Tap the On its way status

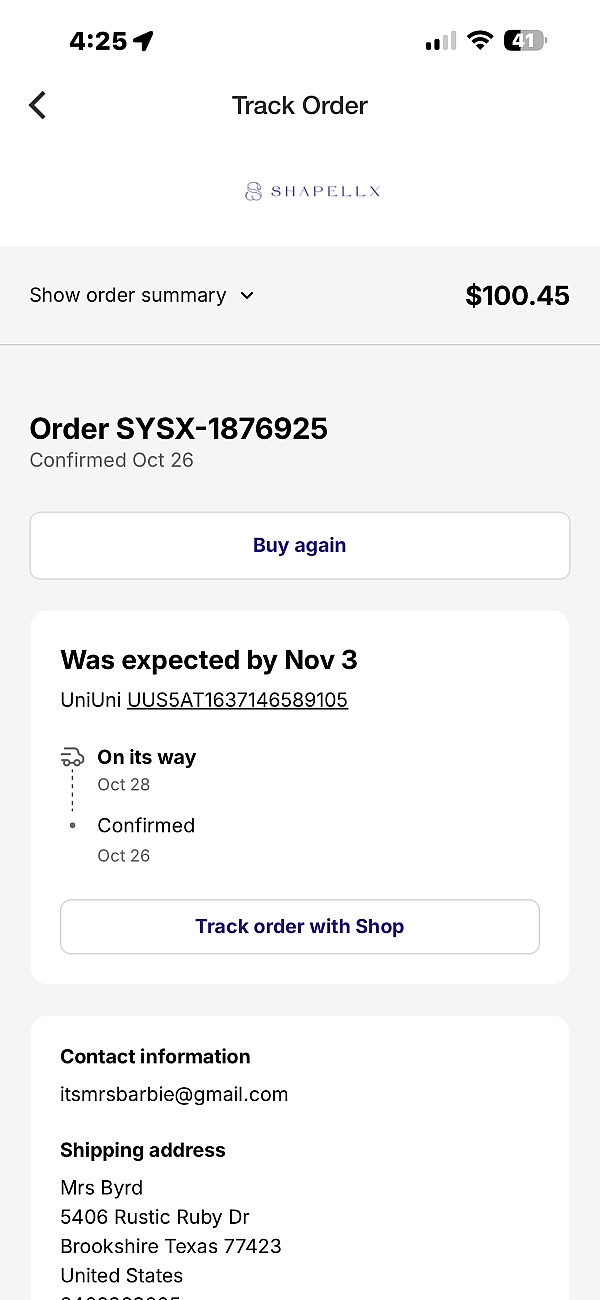click(146, 757)
